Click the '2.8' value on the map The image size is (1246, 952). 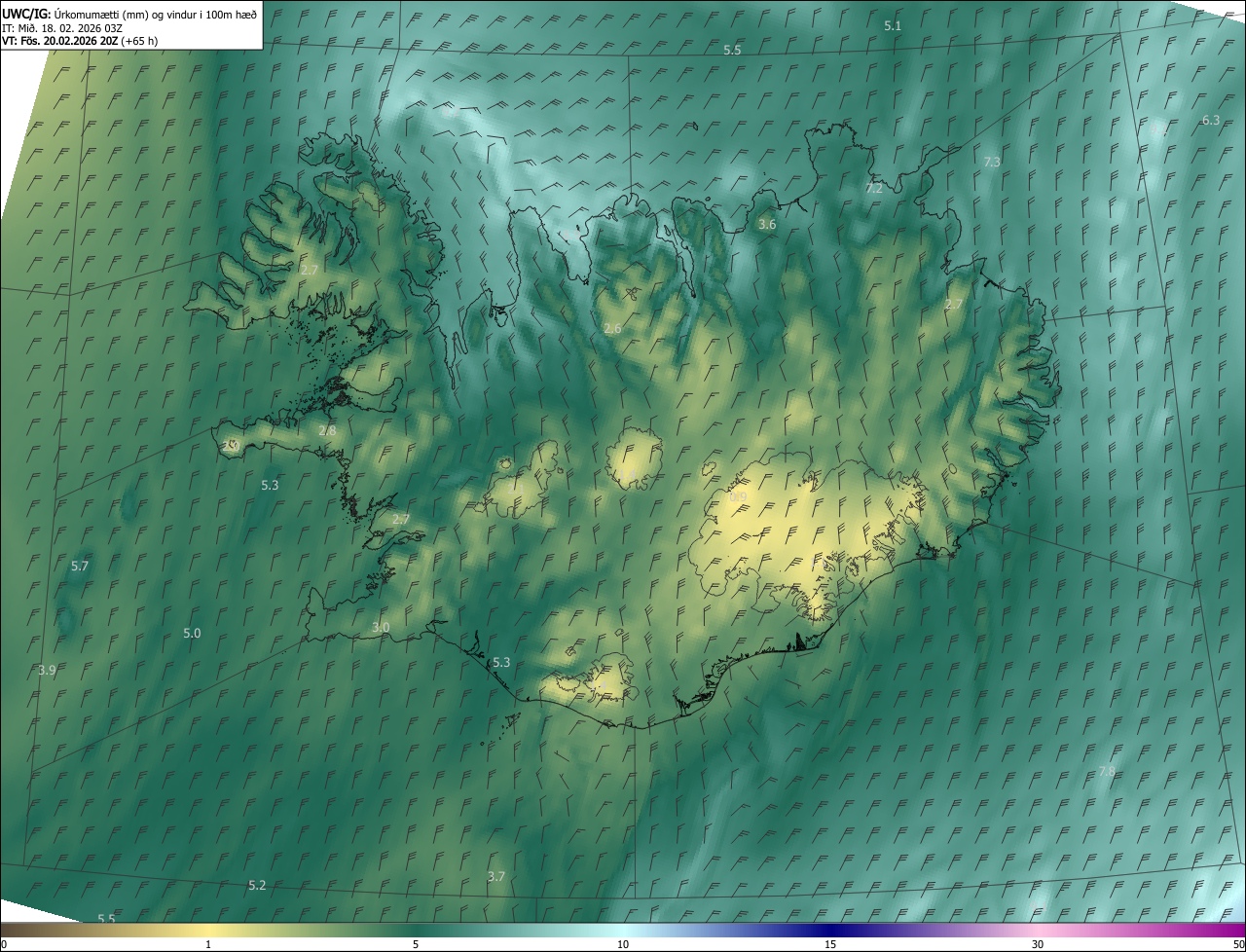click(x=327, y=430)
